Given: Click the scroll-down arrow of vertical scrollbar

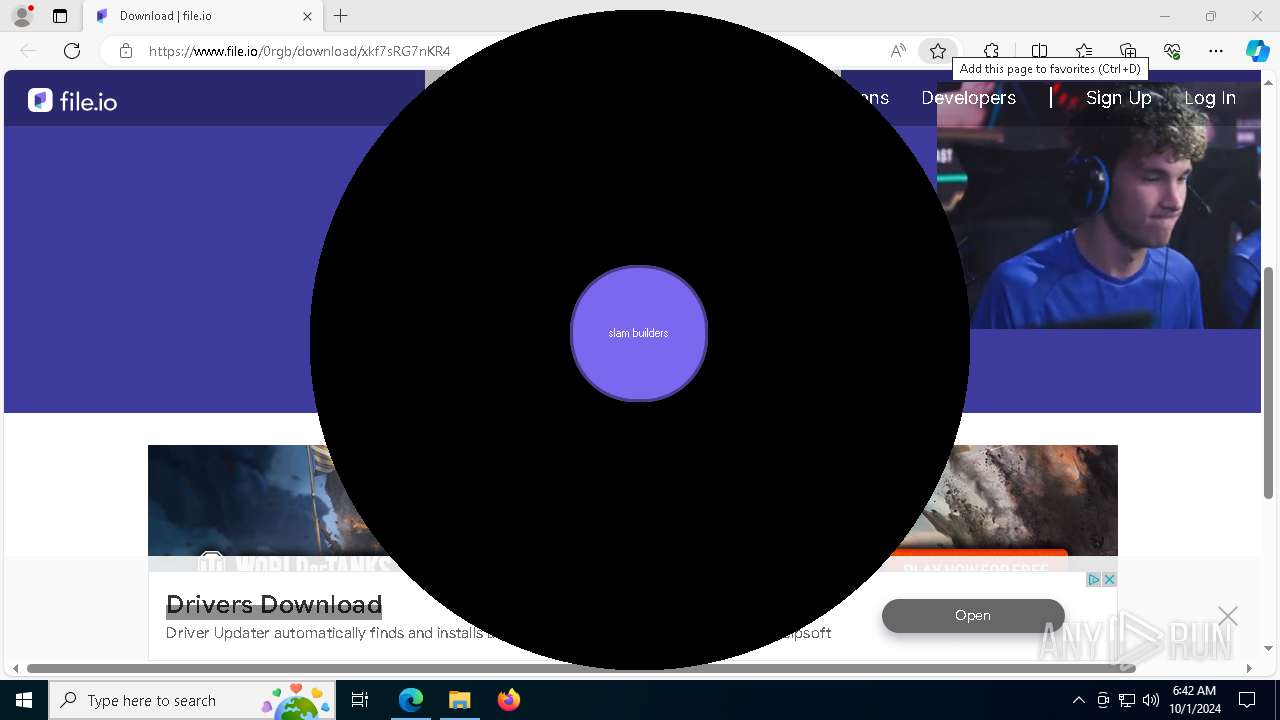Looking at the screenshot, I should 1269,648.
